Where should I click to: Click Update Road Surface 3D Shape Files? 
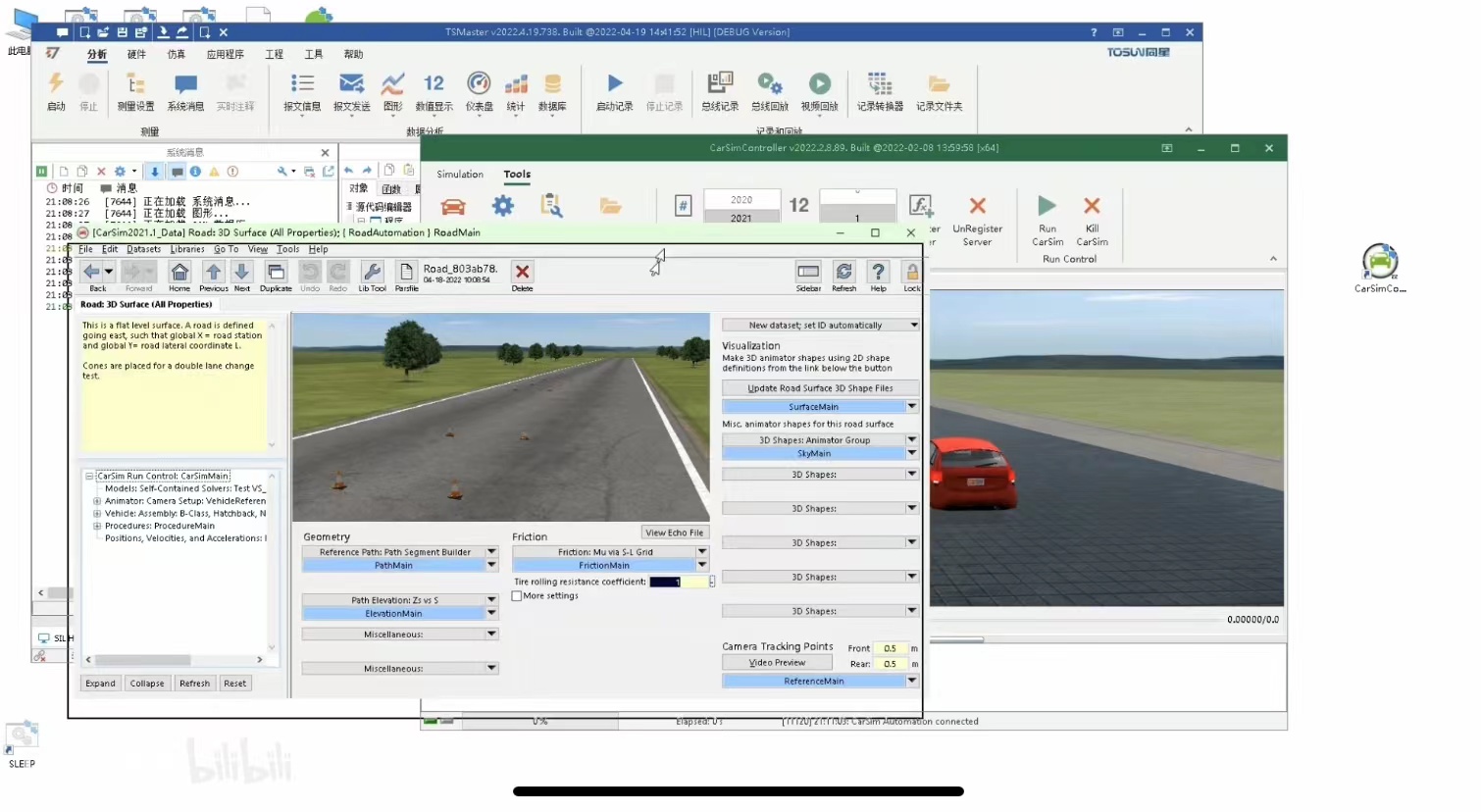[x=820, y=388]
